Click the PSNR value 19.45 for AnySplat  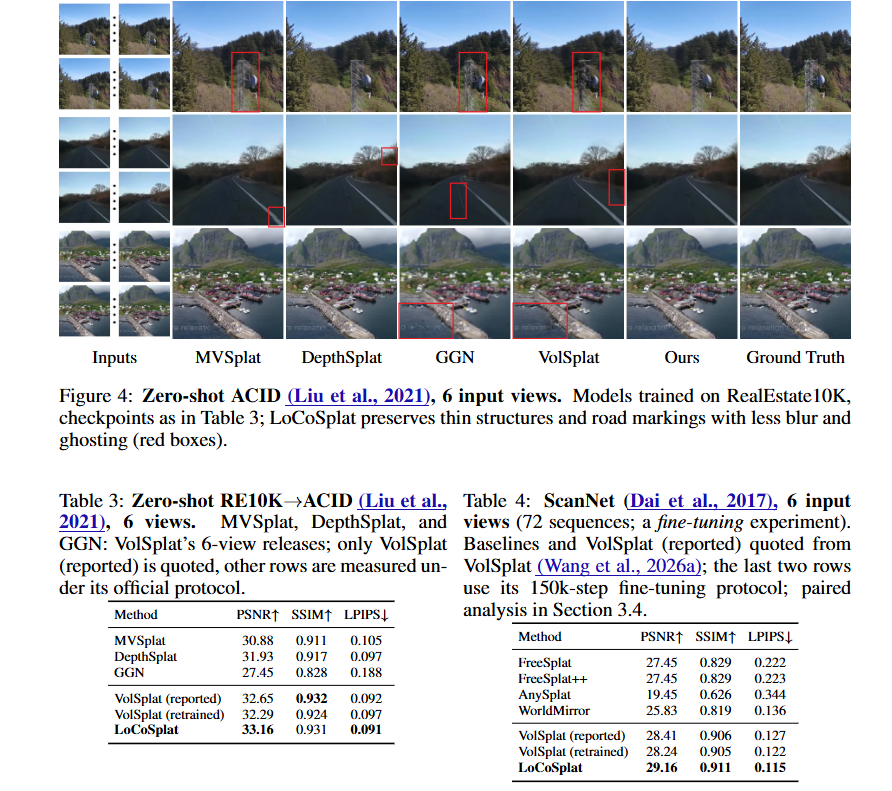click(x=662, y=695)
